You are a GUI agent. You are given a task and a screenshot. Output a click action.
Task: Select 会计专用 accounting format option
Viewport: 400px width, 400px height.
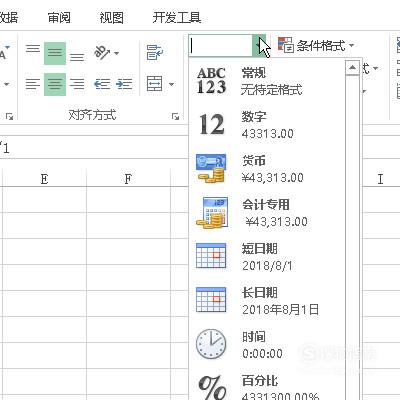(x=267, y=213)
